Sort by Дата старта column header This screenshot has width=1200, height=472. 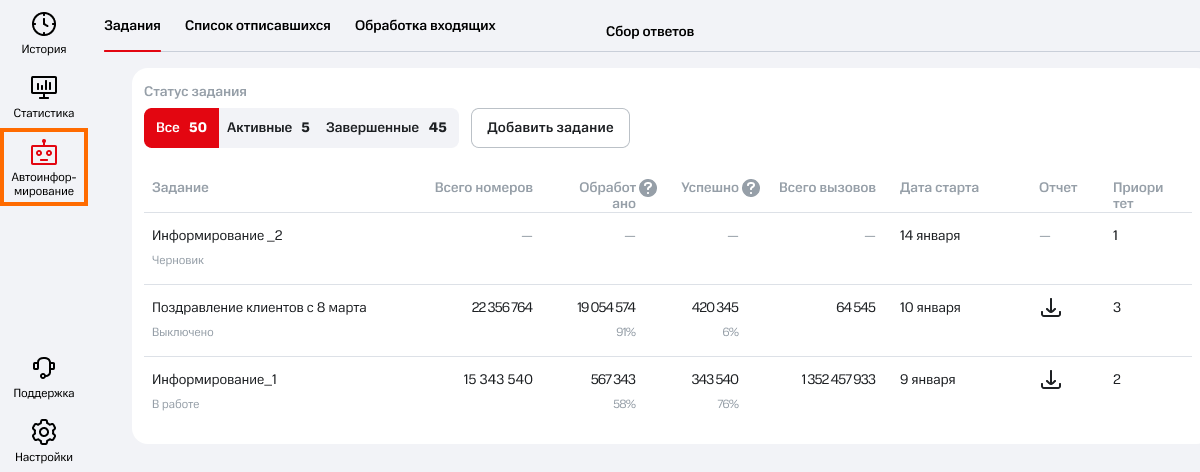point(939,188)
